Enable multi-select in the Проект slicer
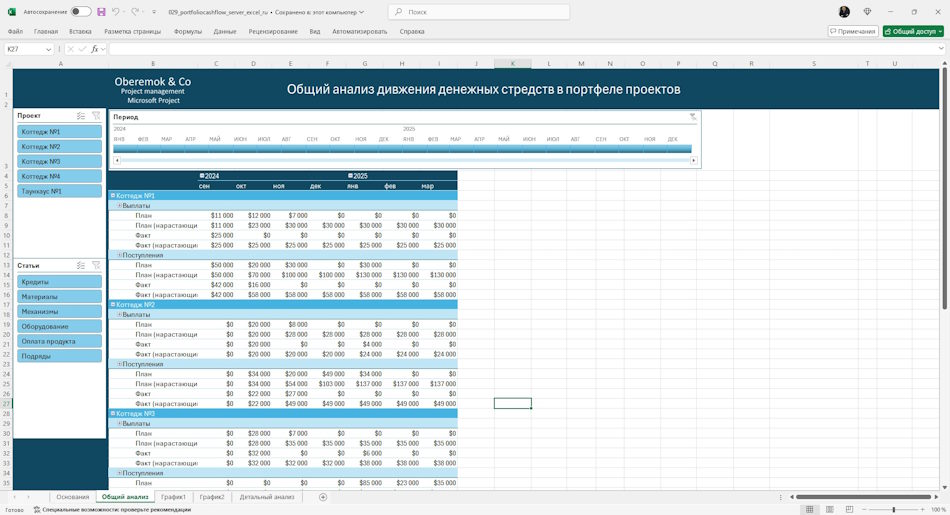The height and width of the screenshot is (515, 950). [x=81, y=115]
